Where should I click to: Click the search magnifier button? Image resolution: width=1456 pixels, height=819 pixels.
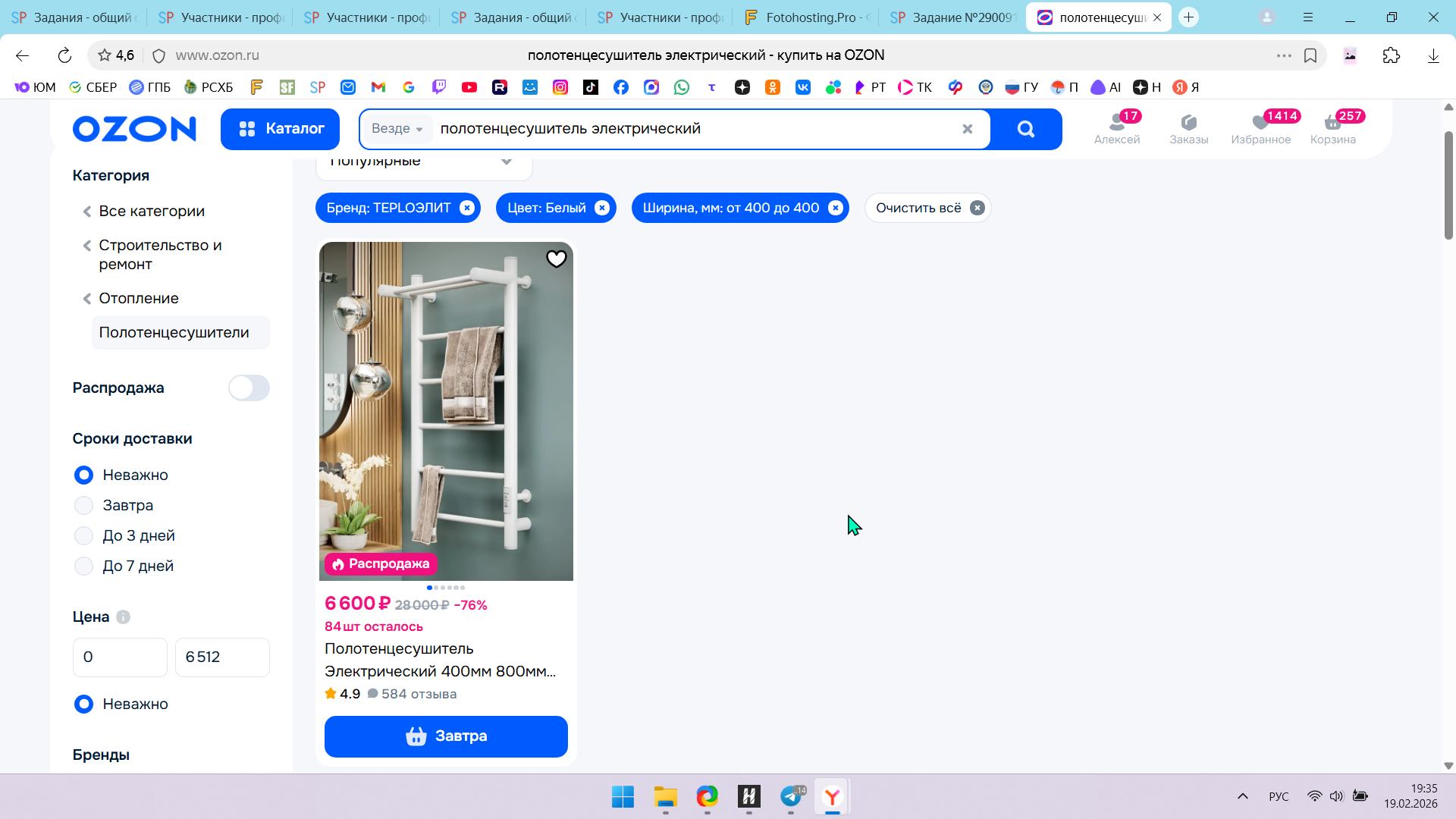coord(1025,129)
